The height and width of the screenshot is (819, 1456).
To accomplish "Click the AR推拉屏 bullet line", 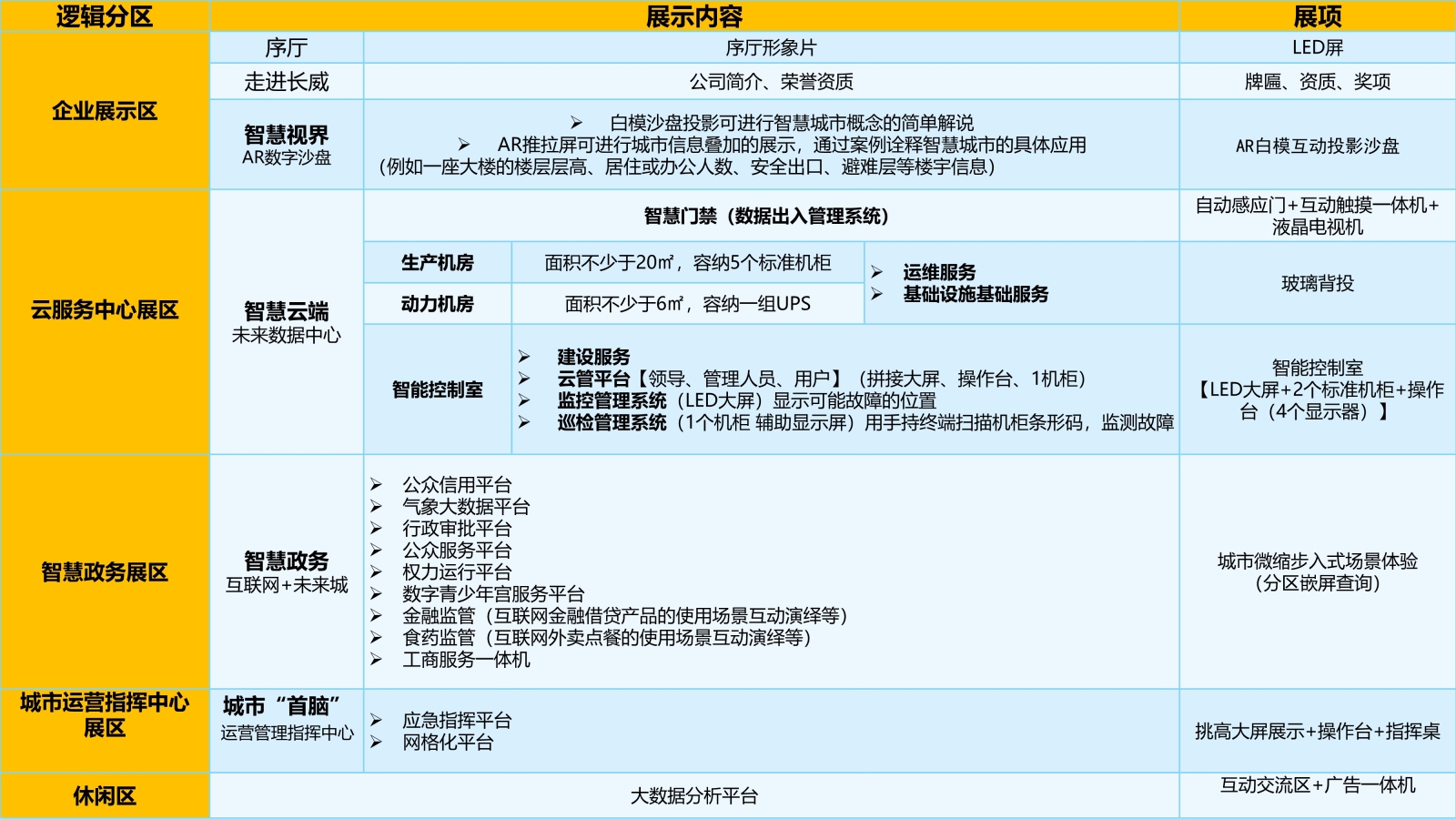I will [772, 145].
